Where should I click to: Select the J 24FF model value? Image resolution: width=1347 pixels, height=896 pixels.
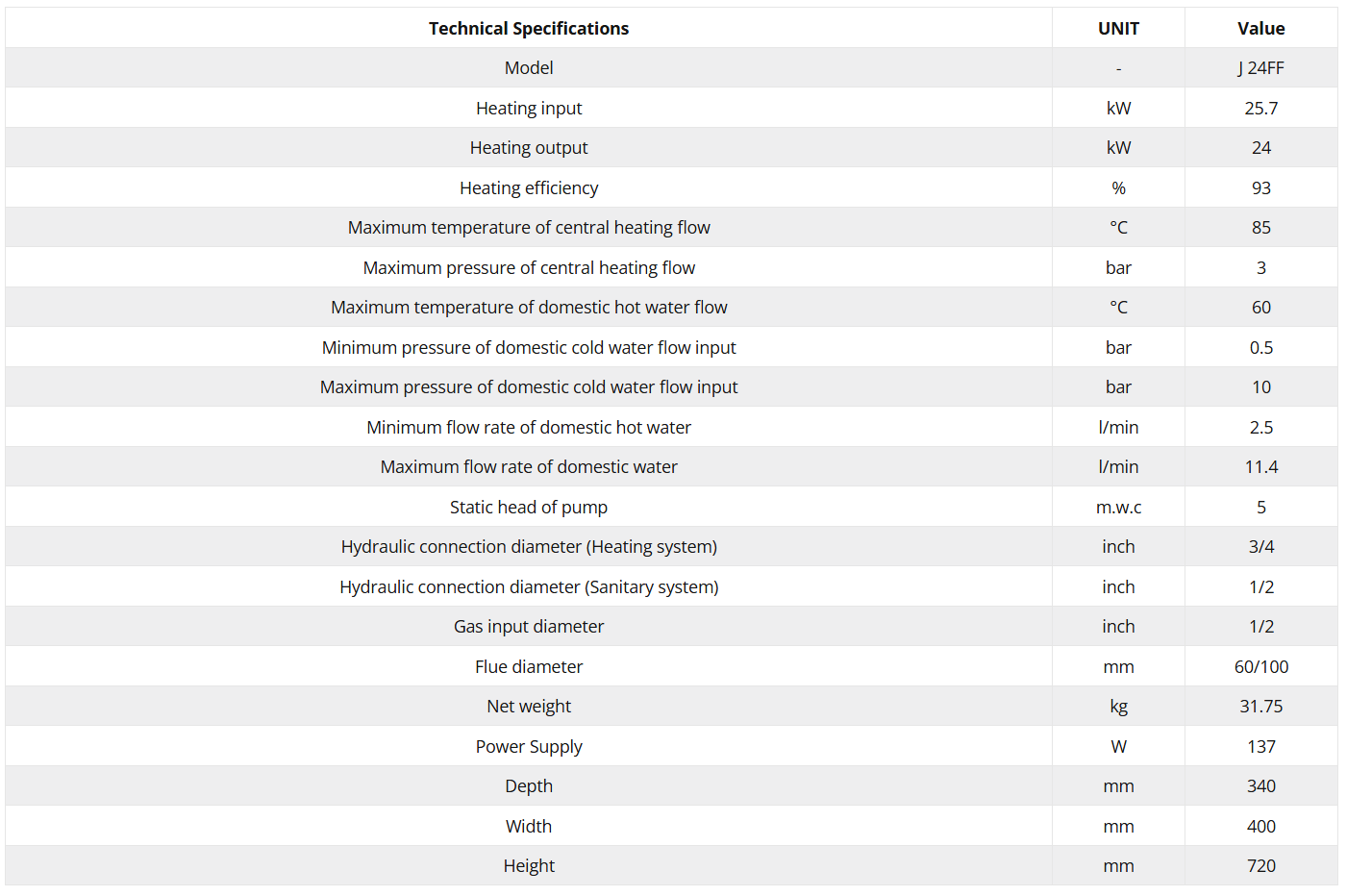coord(1260,68)
